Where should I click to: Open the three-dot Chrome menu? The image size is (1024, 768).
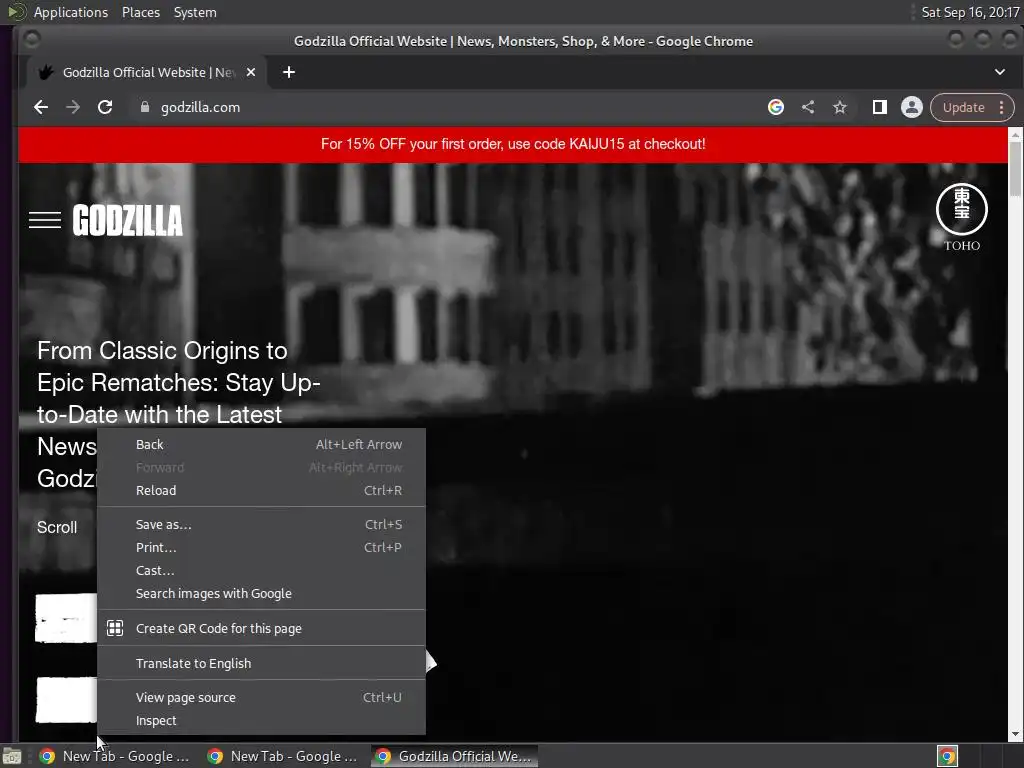click(1001, 107)
